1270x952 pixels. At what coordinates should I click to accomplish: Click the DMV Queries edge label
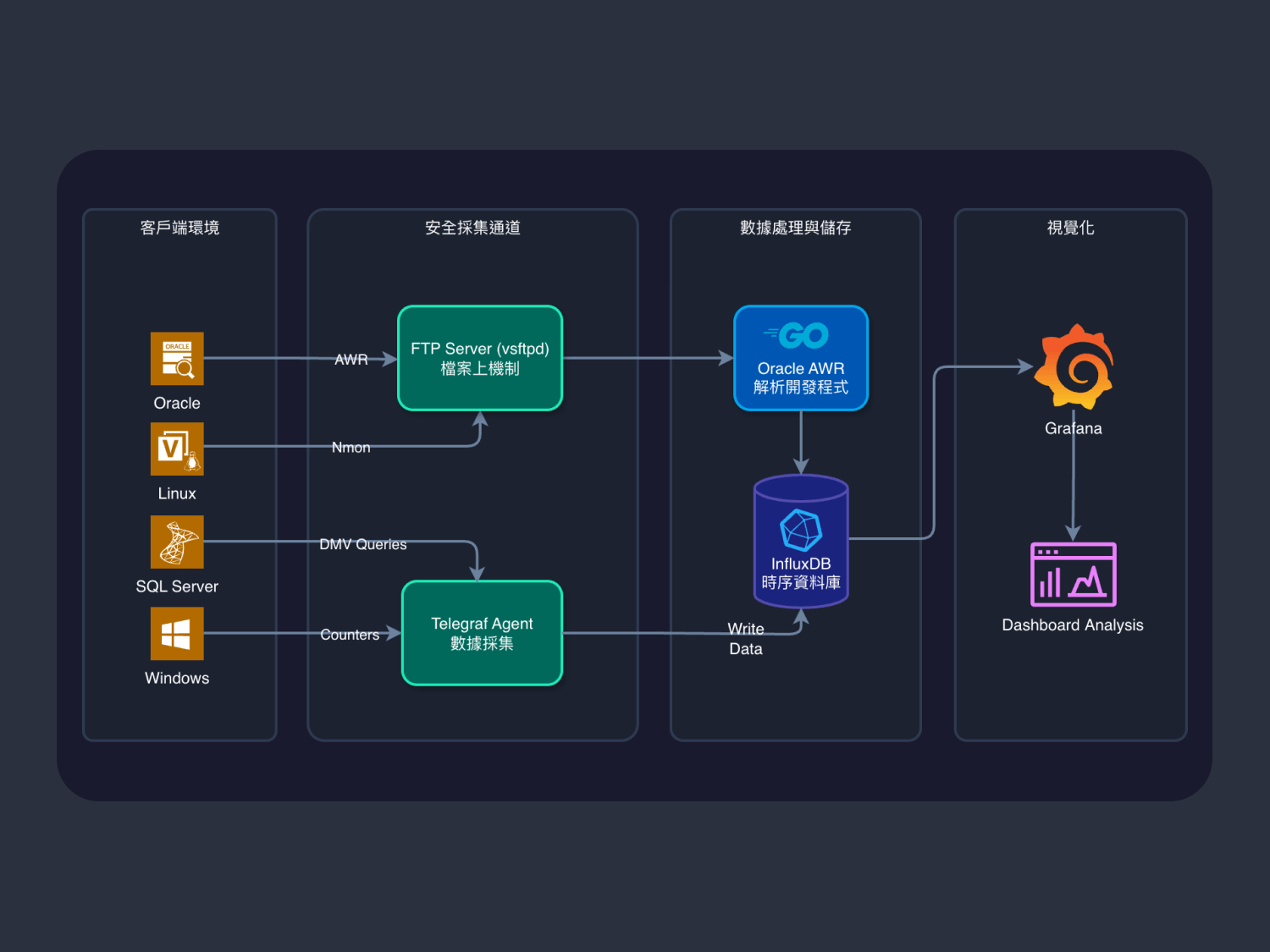coord(363,544)
